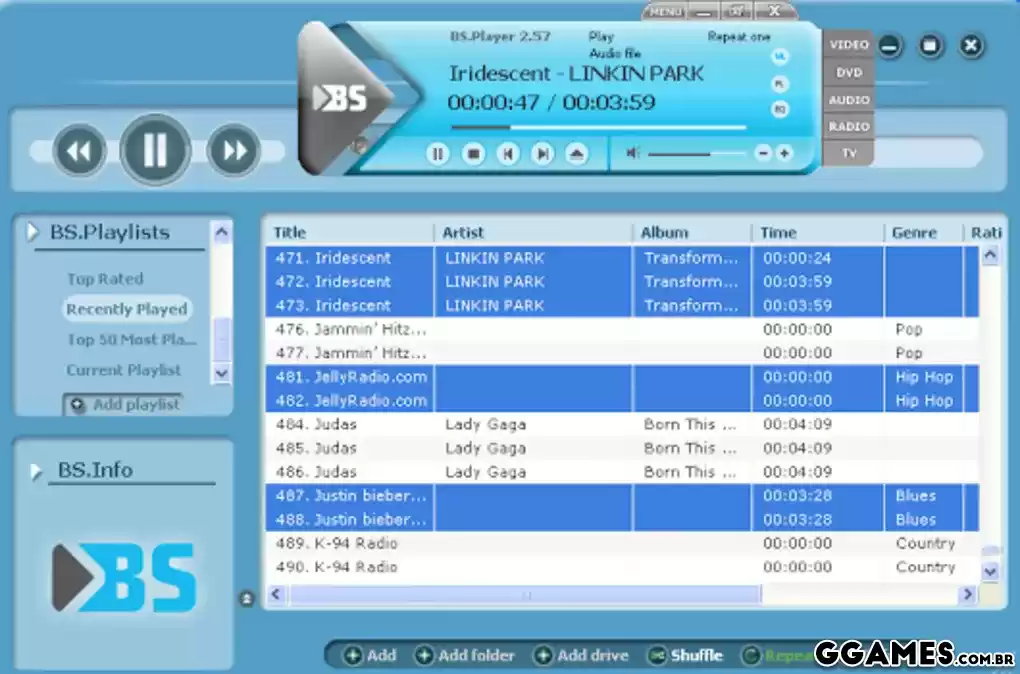
Task: Skip to previous track in mini player
Action: point(508,154)
